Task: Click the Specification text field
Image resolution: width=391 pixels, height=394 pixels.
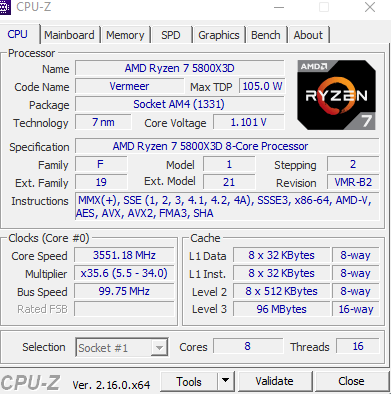Action: (227, 146)
